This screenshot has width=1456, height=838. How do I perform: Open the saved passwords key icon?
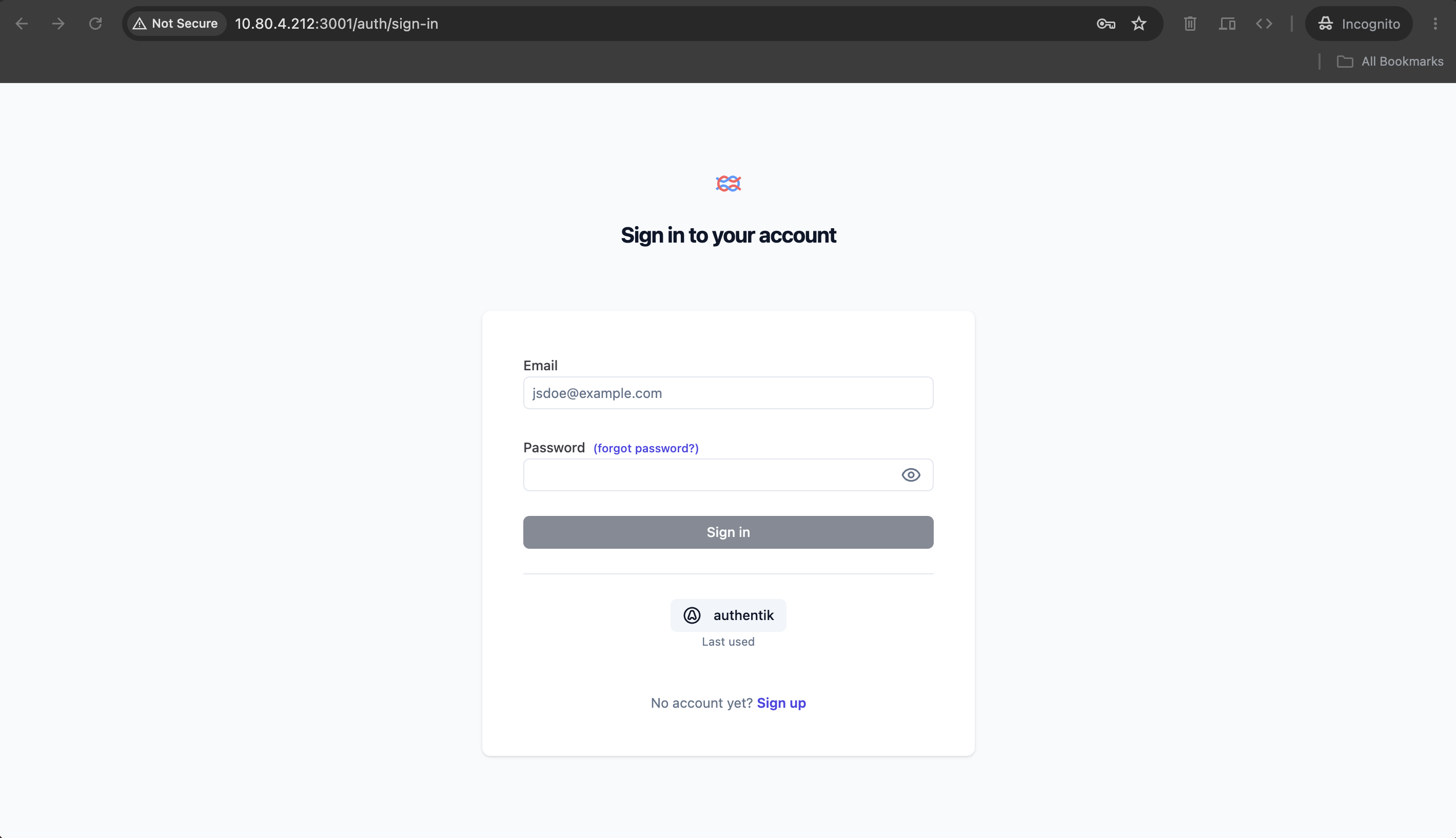[1106, 24]
